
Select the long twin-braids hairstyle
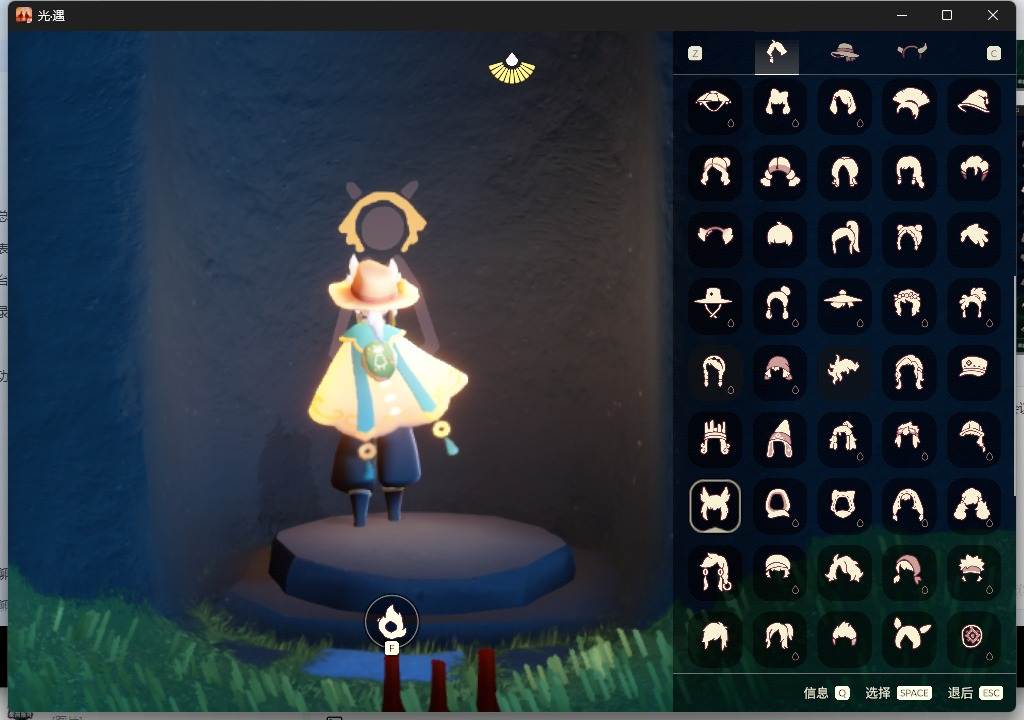pos(714,372)
